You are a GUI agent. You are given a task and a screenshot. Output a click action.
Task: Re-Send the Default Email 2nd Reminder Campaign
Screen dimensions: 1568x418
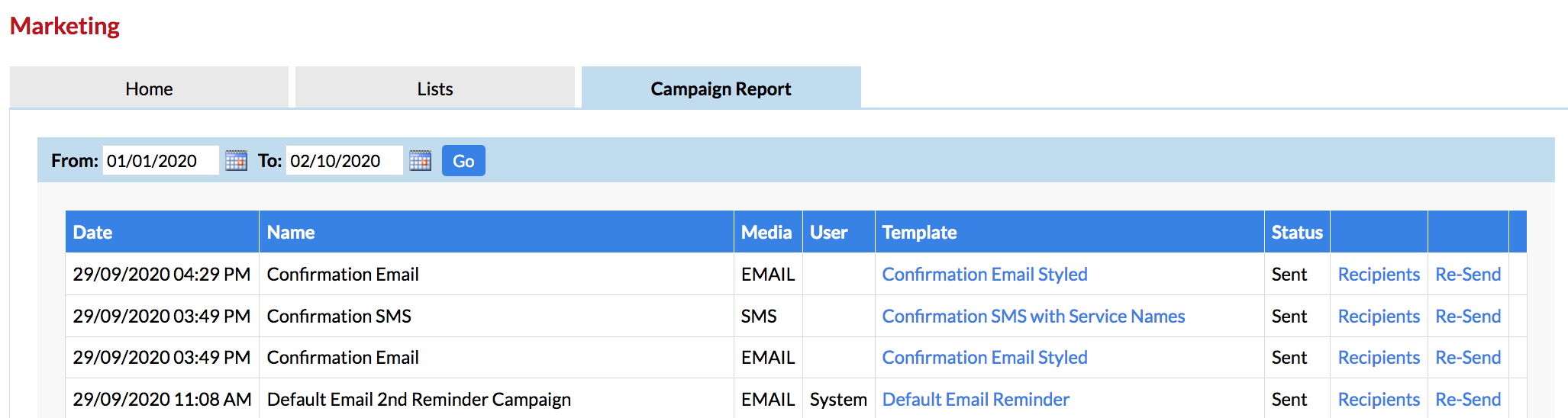1468,400
